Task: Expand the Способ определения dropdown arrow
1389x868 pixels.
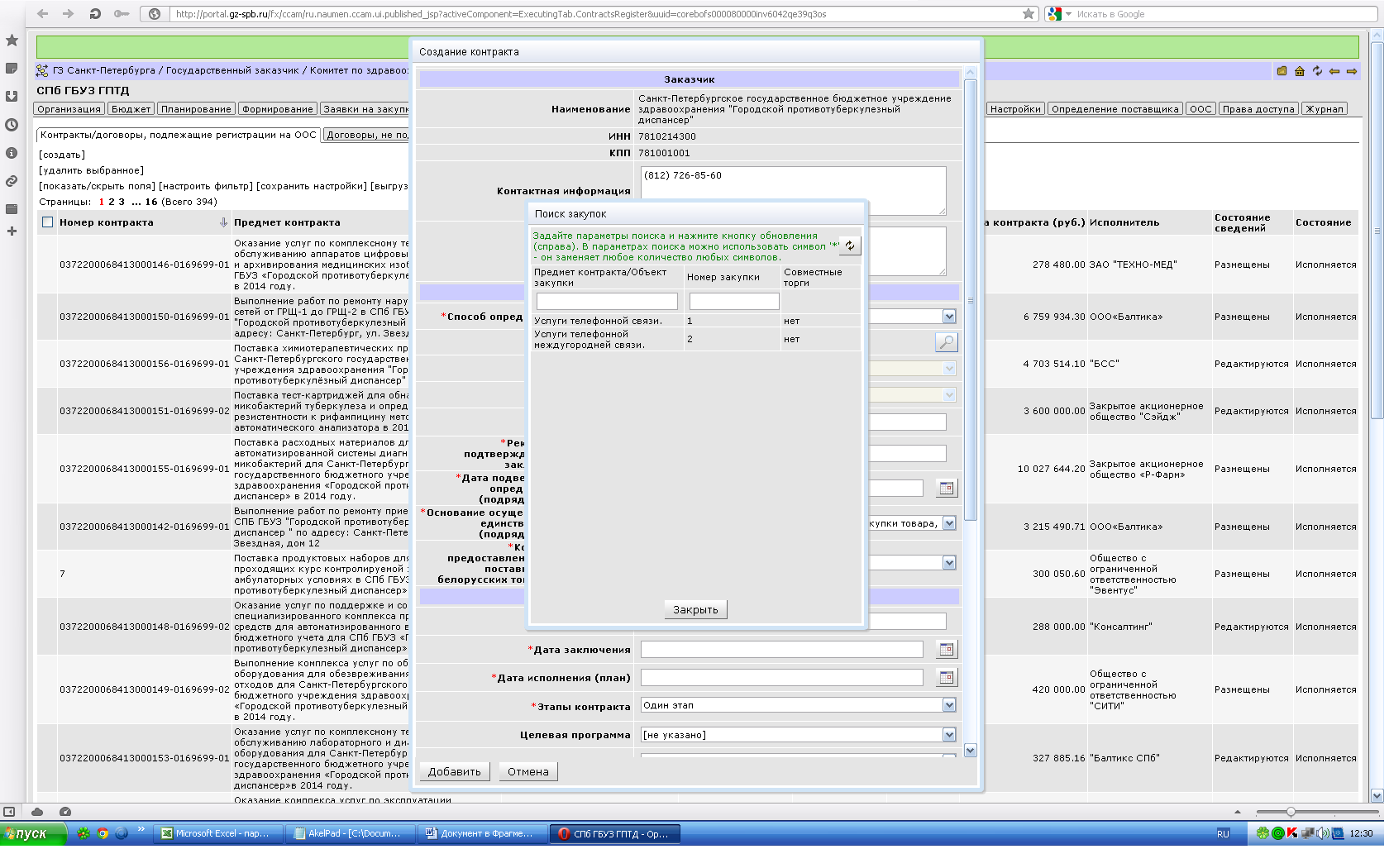Action: pyautogui.click(x=949, y=317)
